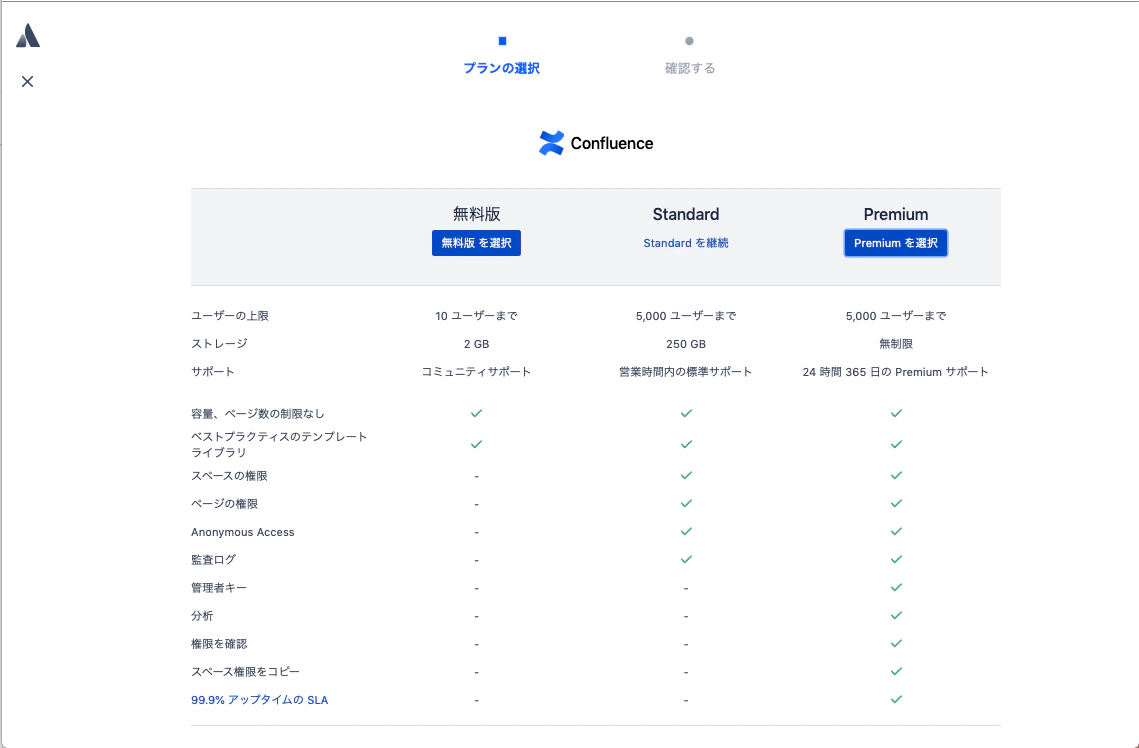Screen dimensions: 1139x748
Task: Select the 250 GB storage cell
Action: 686,344
